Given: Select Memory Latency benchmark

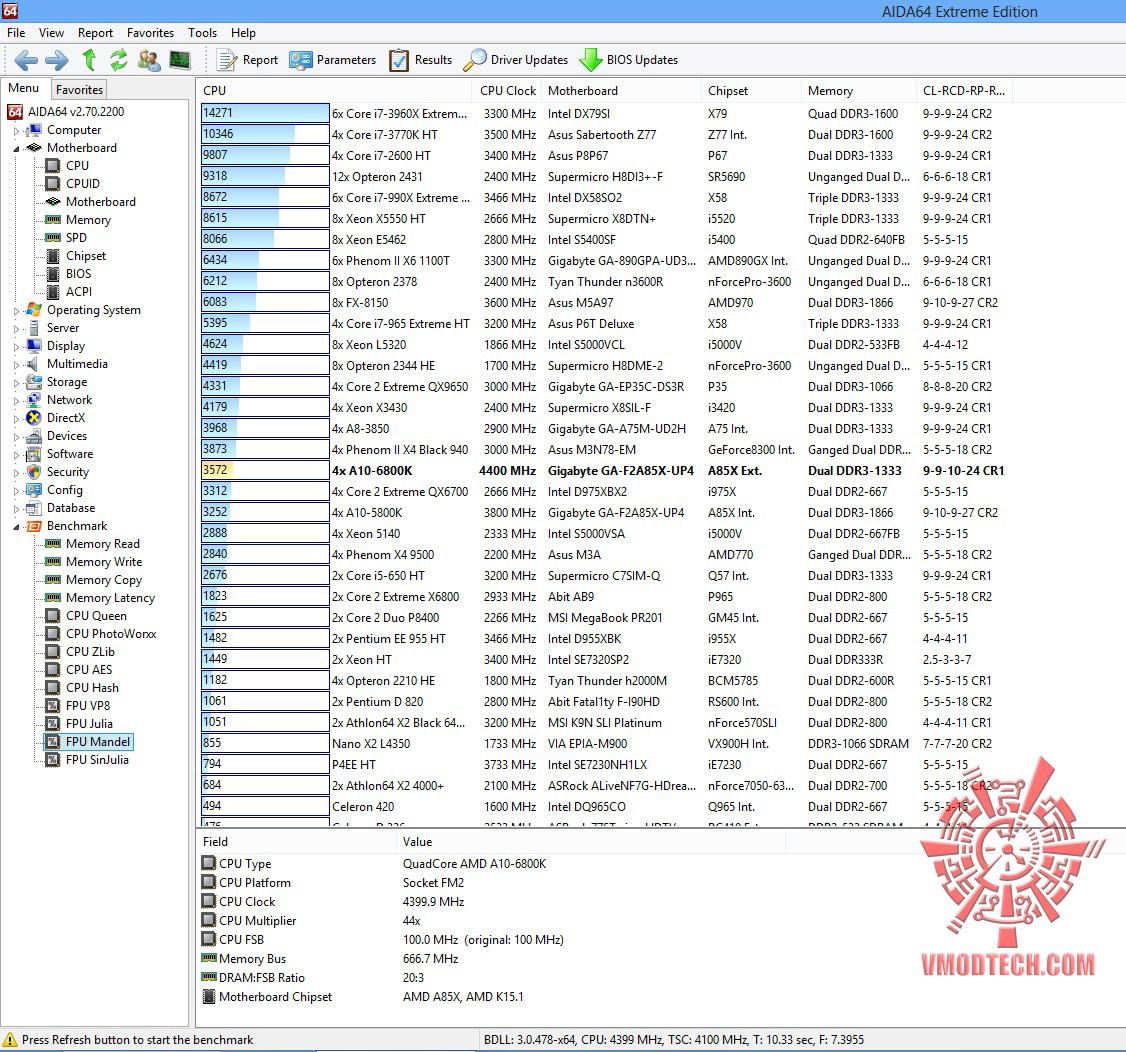Looking at the screenshot, I should [x=110, y=597].
